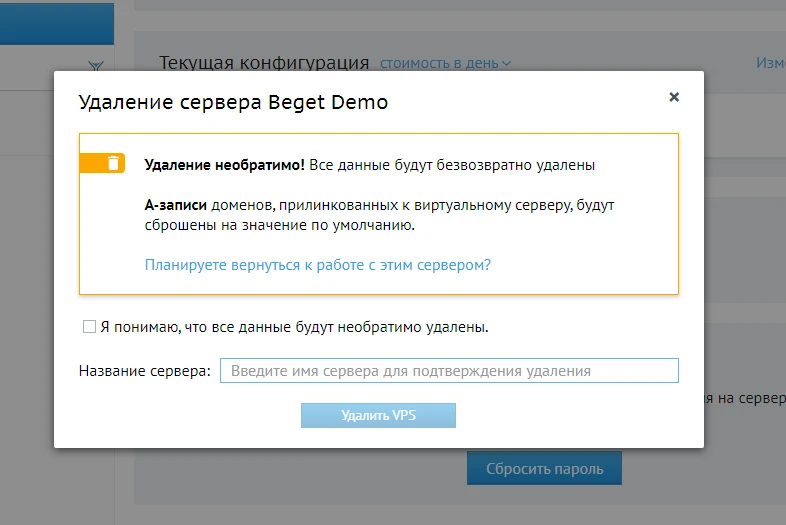Screen dimensions: 786x525
Task: Check the irreversible deletion acknowledgment checkbox
Action: coord(89,327)
